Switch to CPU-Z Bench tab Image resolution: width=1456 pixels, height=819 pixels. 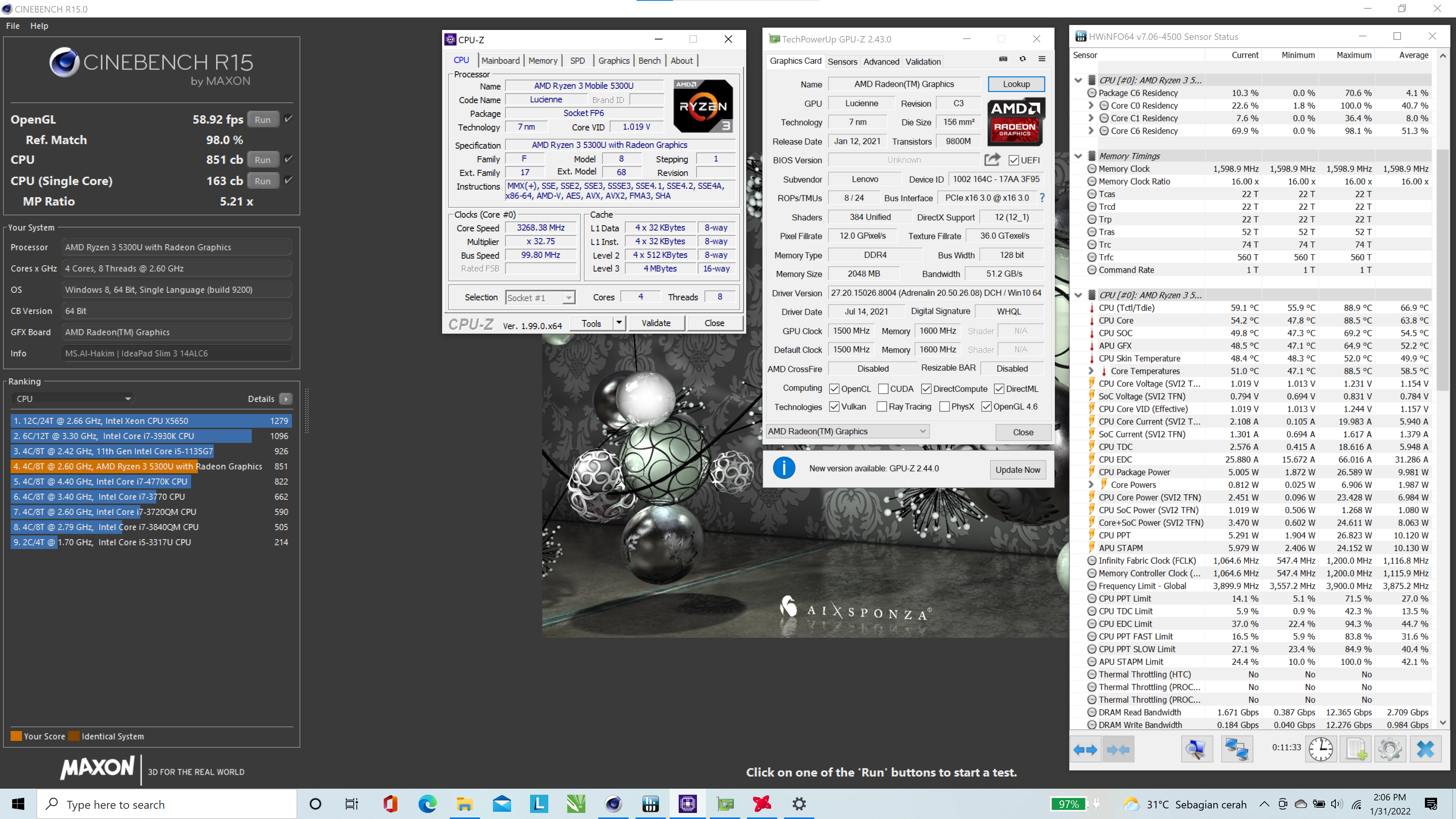tap(650, 61)
